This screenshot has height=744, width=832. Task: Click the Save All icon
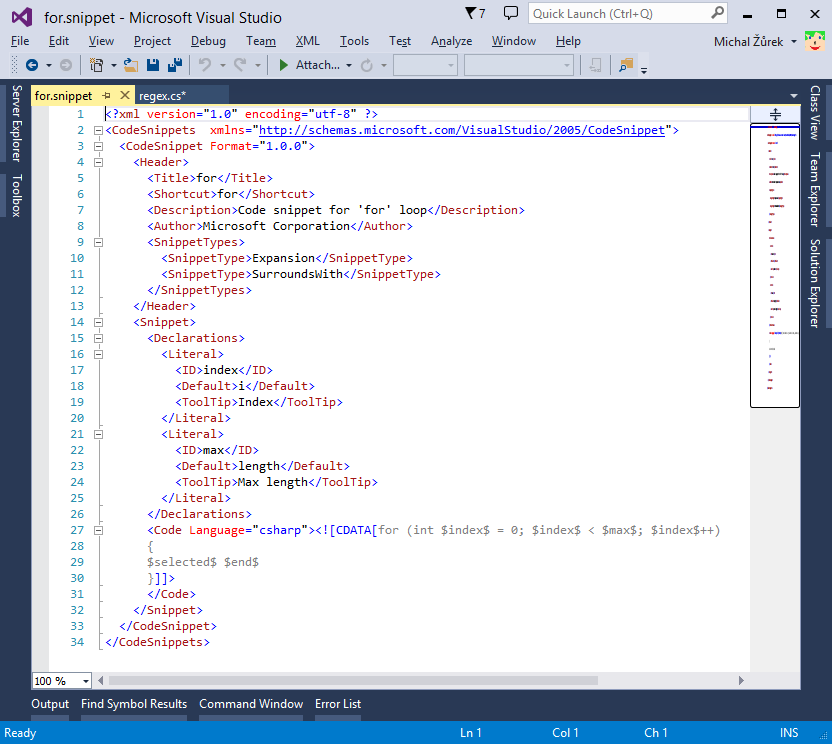point(175,63)
